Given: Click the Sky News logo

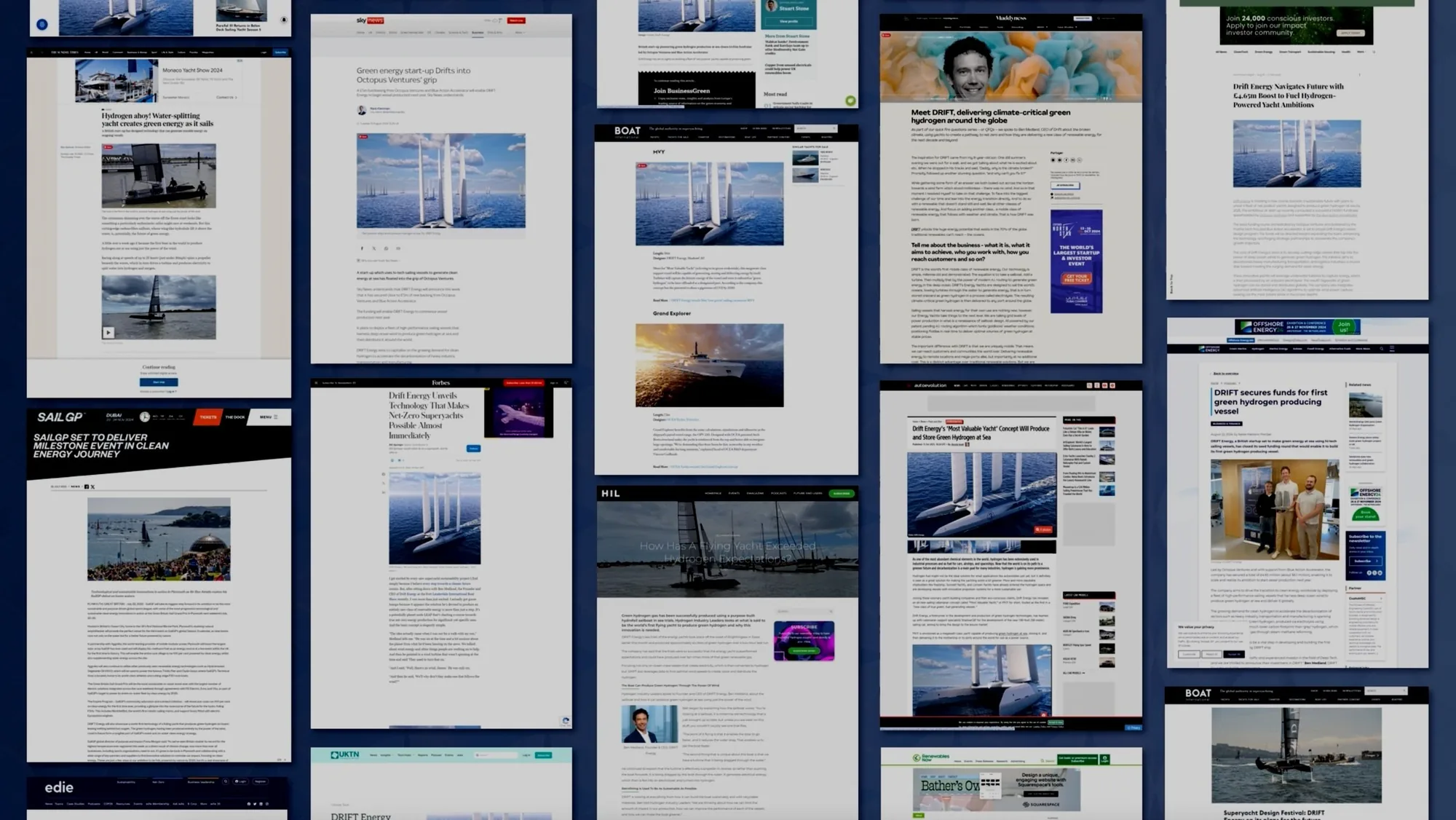Looking at the screenshot, I should (x=370, y=20).
